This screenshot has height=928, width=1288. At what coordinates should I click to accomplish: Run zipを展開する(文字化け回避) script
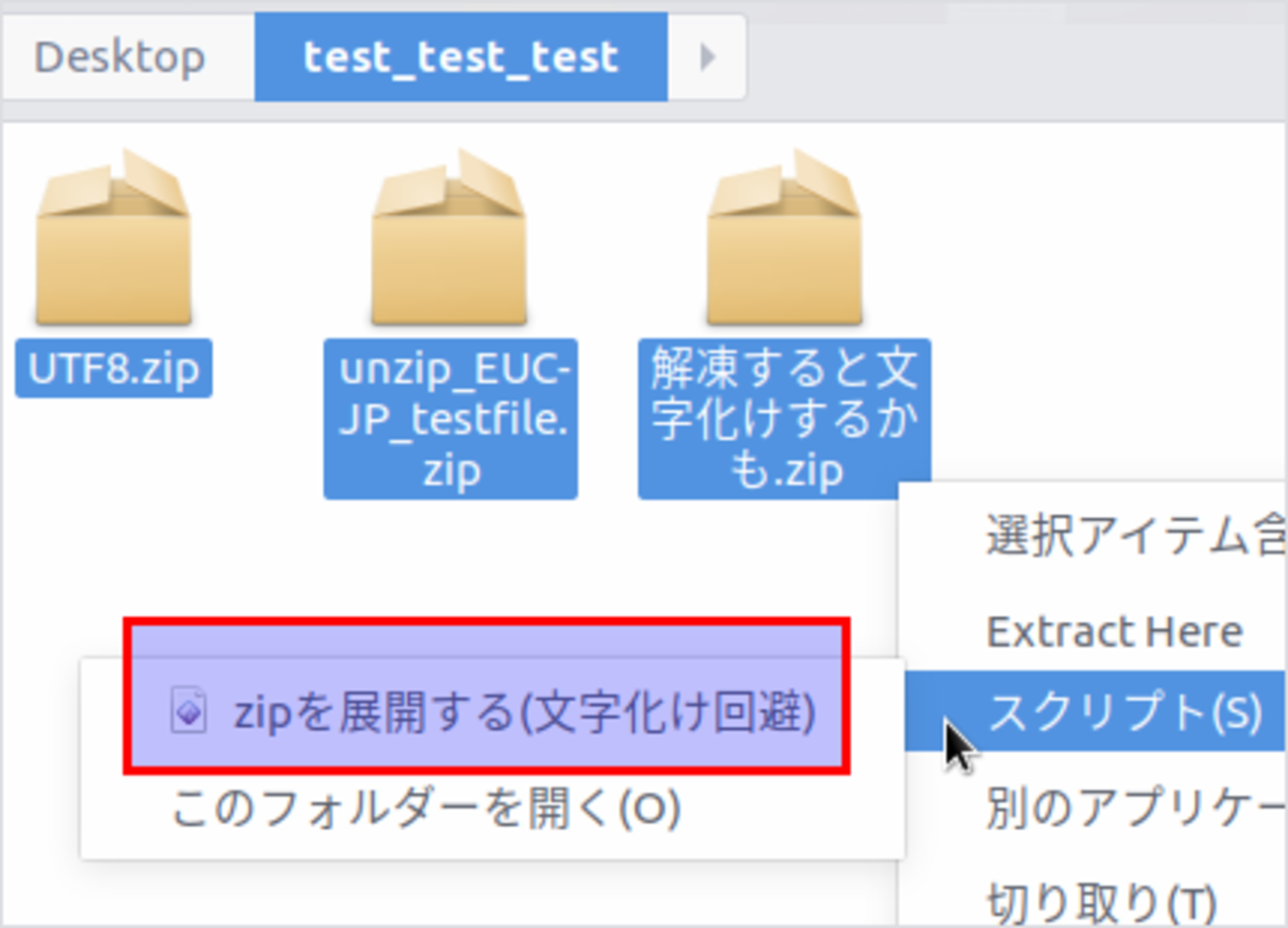[x=492, y=711]
